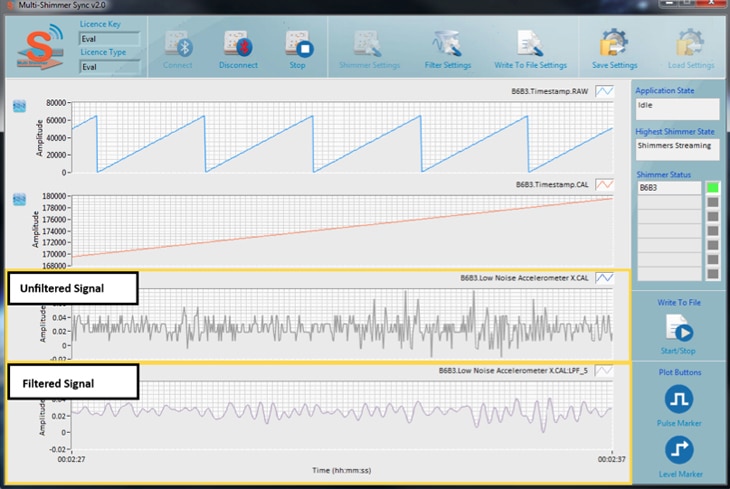730x489 pixels.
Task: Click the 180000 y-axis value on Timestamp.CAL plot
Action: pyautogui.click(x=54, y=196)
